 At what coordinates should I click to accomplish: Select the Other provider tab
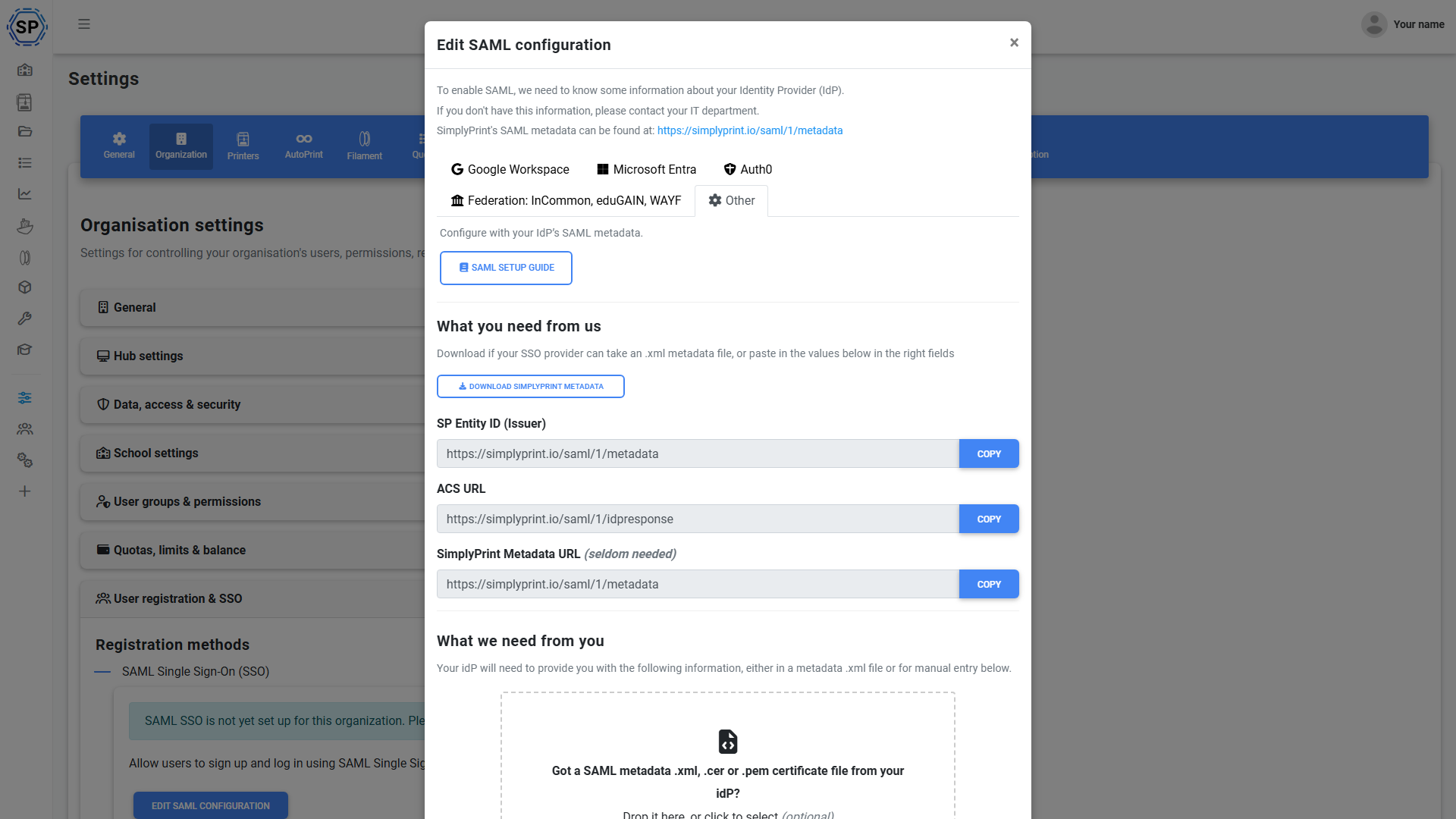coord(732,201)
